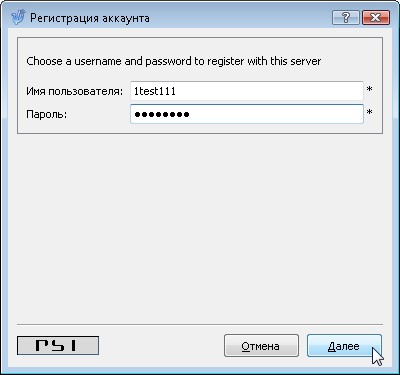Click the Регистрация аккаунта window title text
The height and width of the screenshot is (375, 400).
coord(90,18)
